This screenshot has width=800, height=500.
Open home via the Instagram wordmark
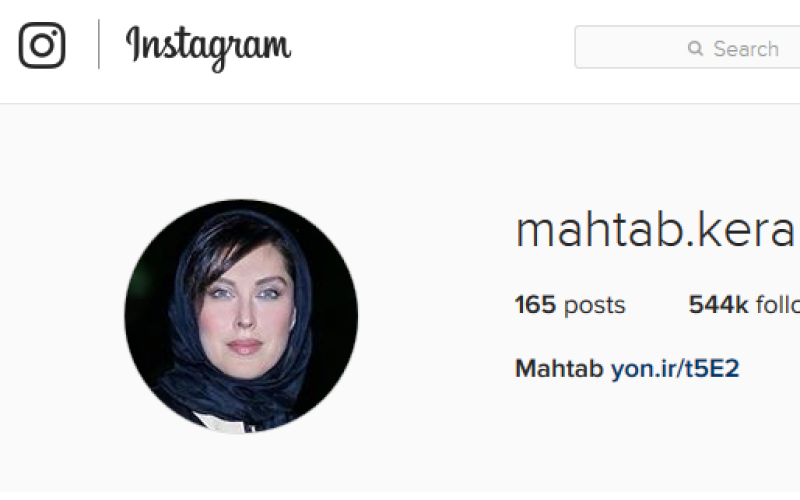[208, 48]
